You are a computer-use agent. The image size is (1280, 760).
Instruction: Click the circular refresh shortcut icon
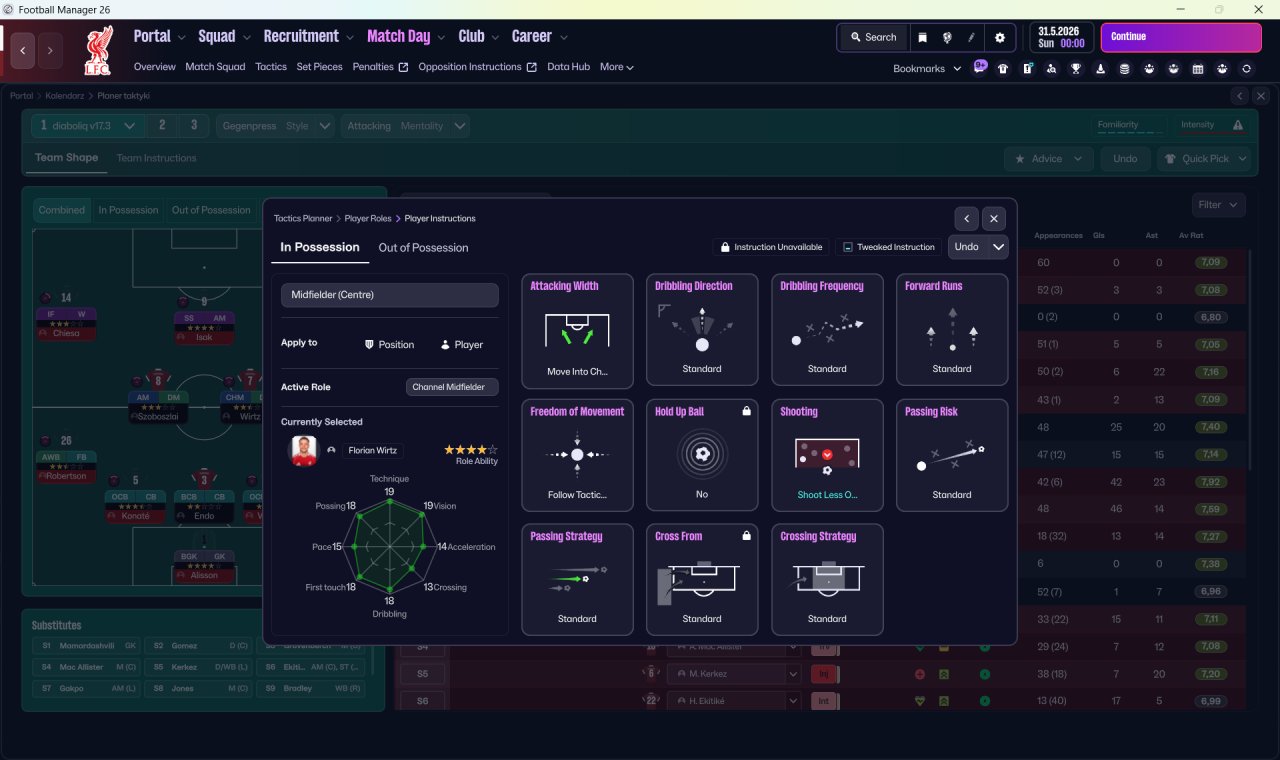point(1246,69)
